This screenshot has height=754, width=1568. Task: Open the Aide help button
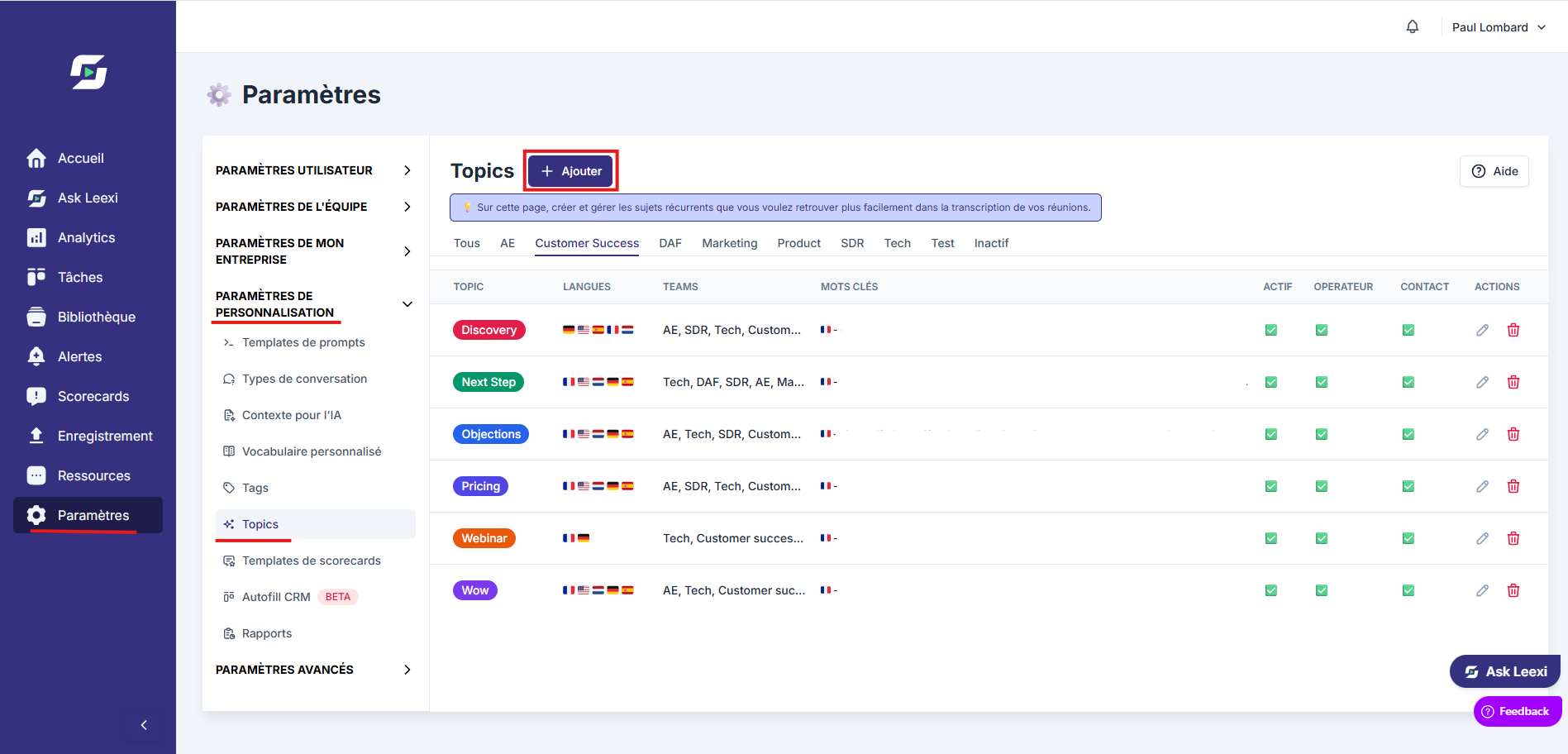click(1494, 171)
